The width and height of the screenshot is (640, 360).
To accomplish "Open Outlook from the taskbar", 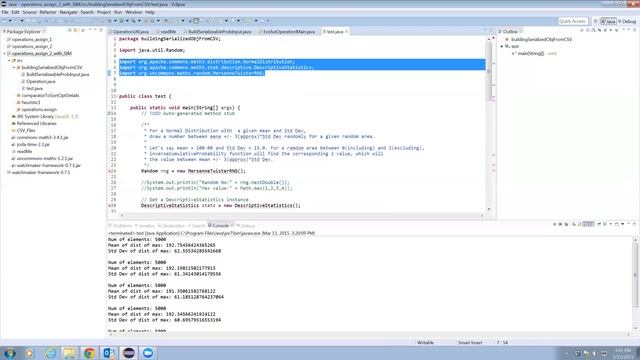I will pyautogui.click(x=109, y=353).
